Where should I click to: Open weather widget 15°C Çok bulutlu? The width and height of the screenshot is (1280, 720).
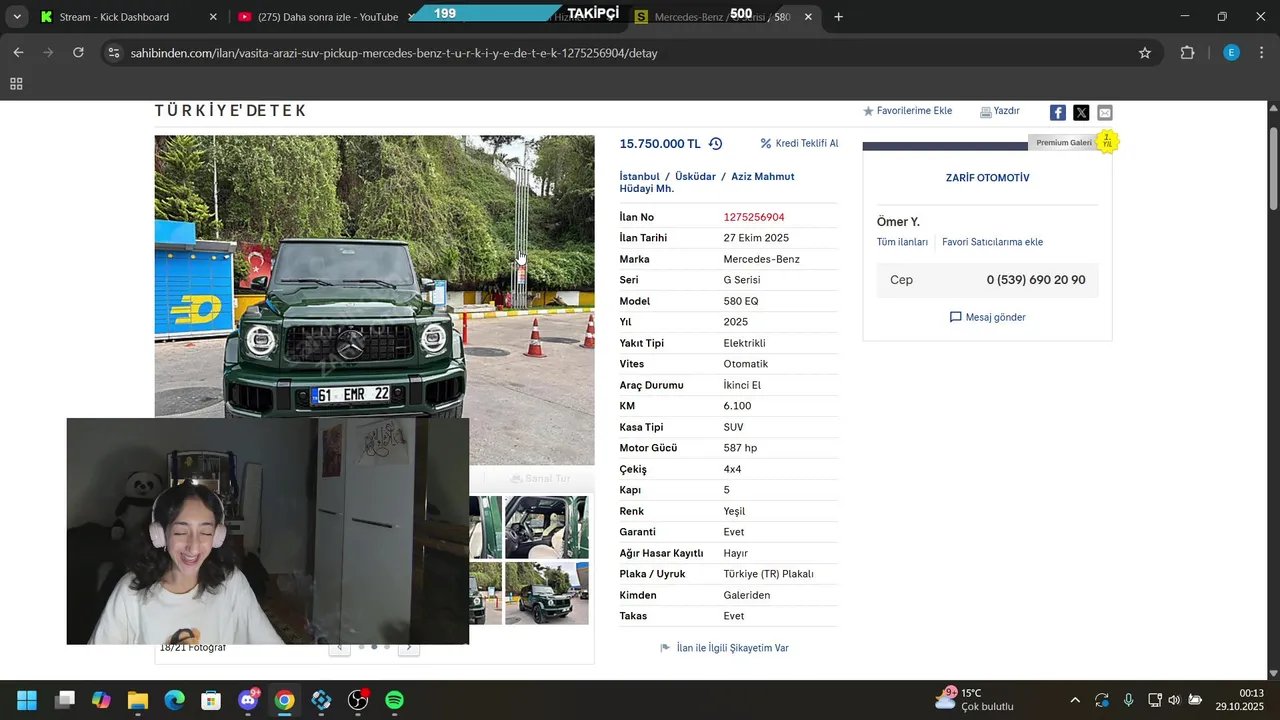[974, 699]
